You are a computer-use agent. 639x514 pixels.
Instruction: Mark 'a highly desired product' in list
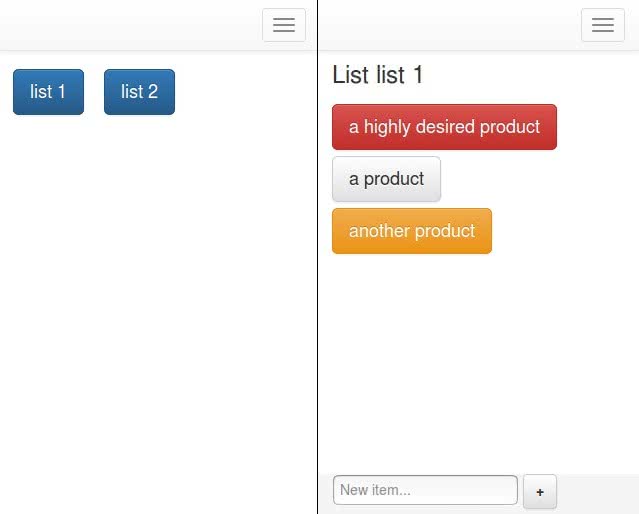[444, 127]
